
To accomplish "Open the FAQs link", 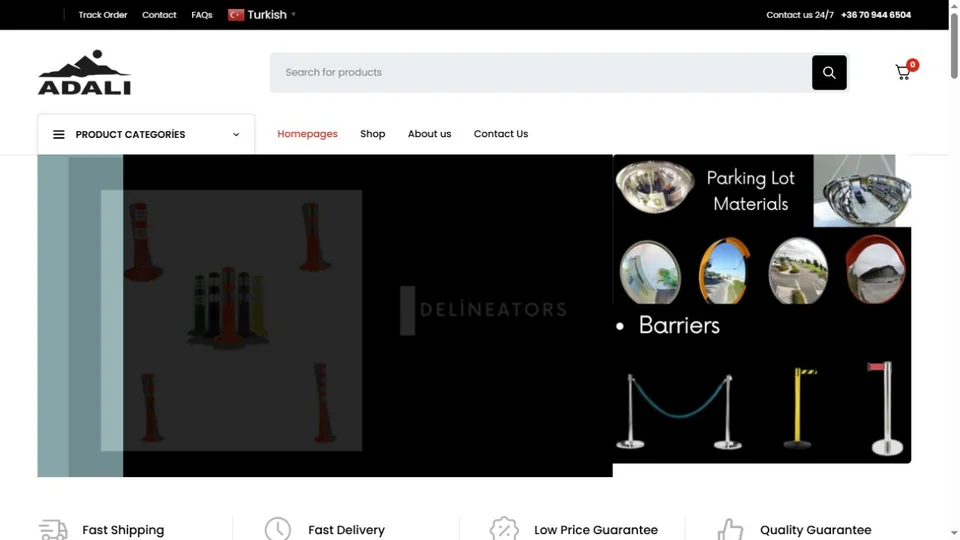I will pos(201,15).
